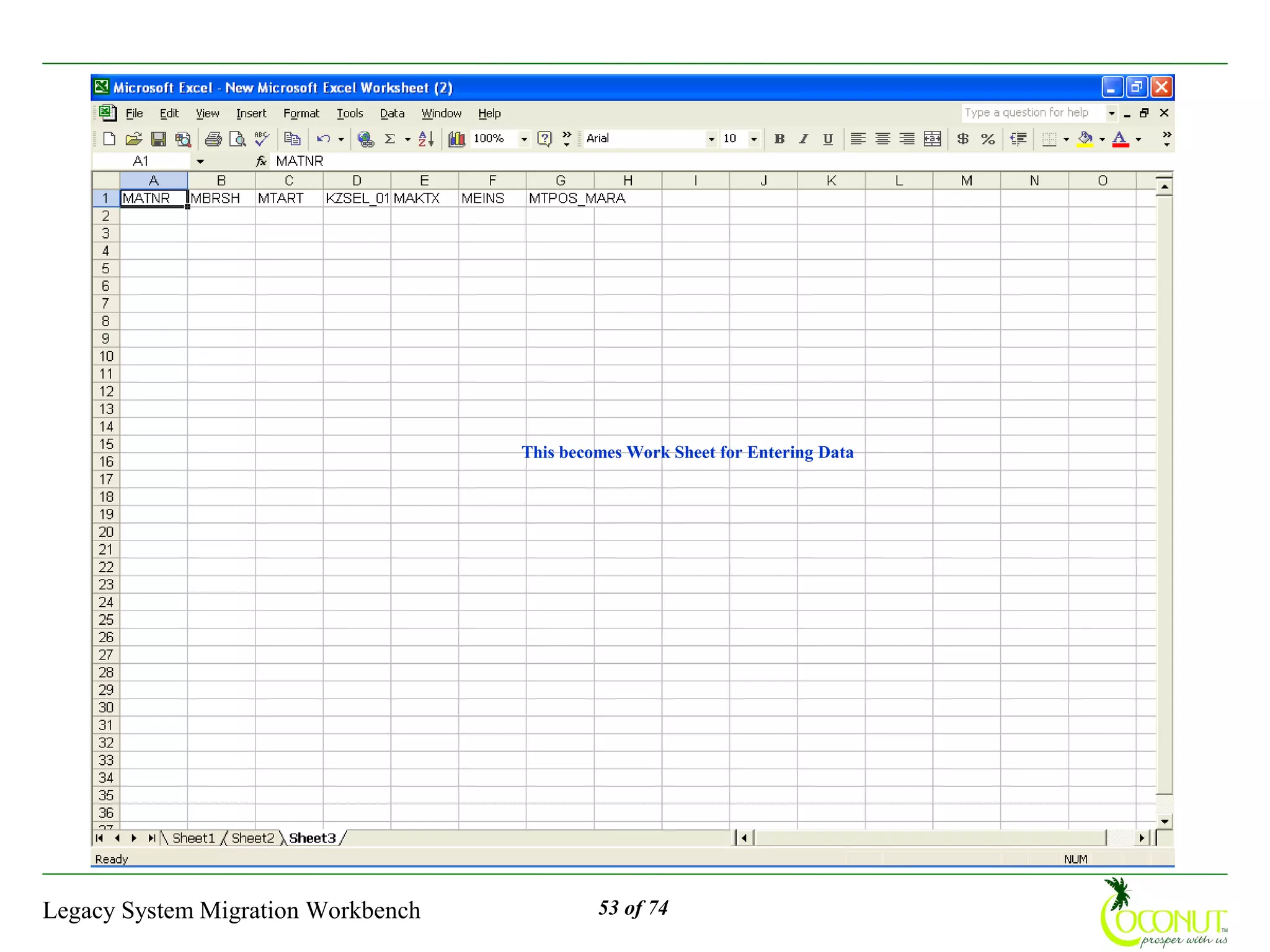The width and height of the screenshot is (1270, 952).
Task: Apply yellow Fill Color bucket
Action: 1085,139
